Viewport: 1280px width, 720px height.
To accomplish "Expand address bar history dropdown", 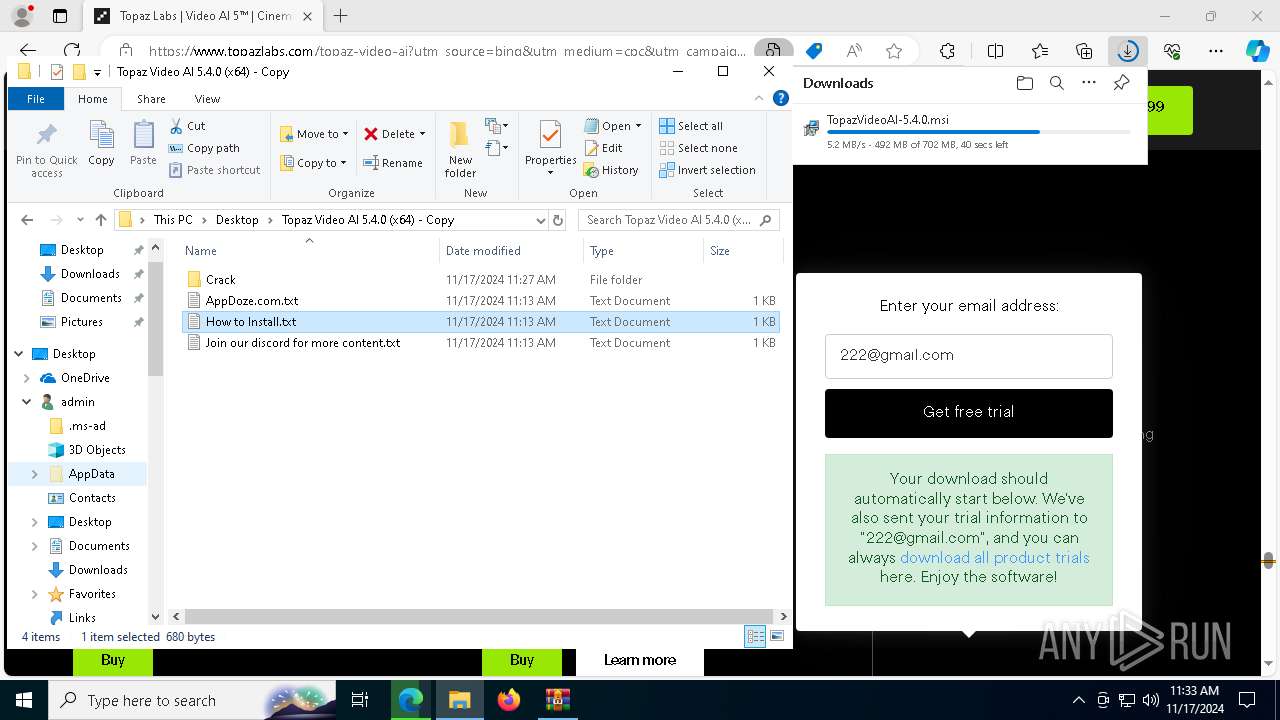I will tap(541, 220).
